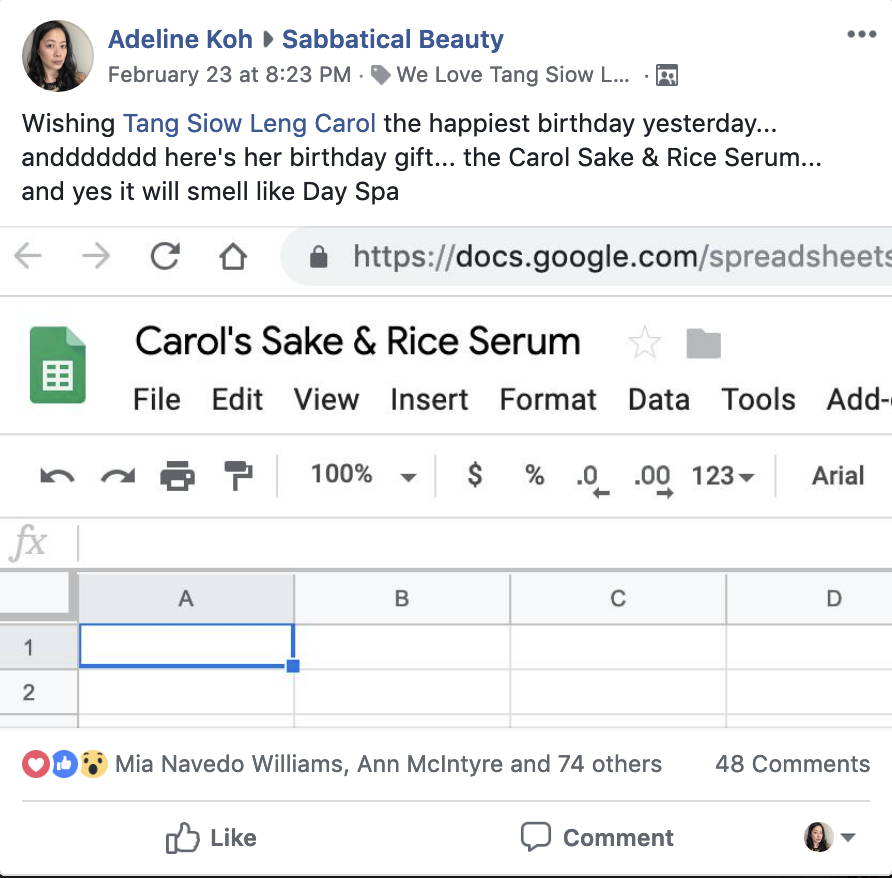Image resolution: width=892 pixels, height=878 pixels.
Task: Open the 100% zoom dropdown
Action: 364,475
